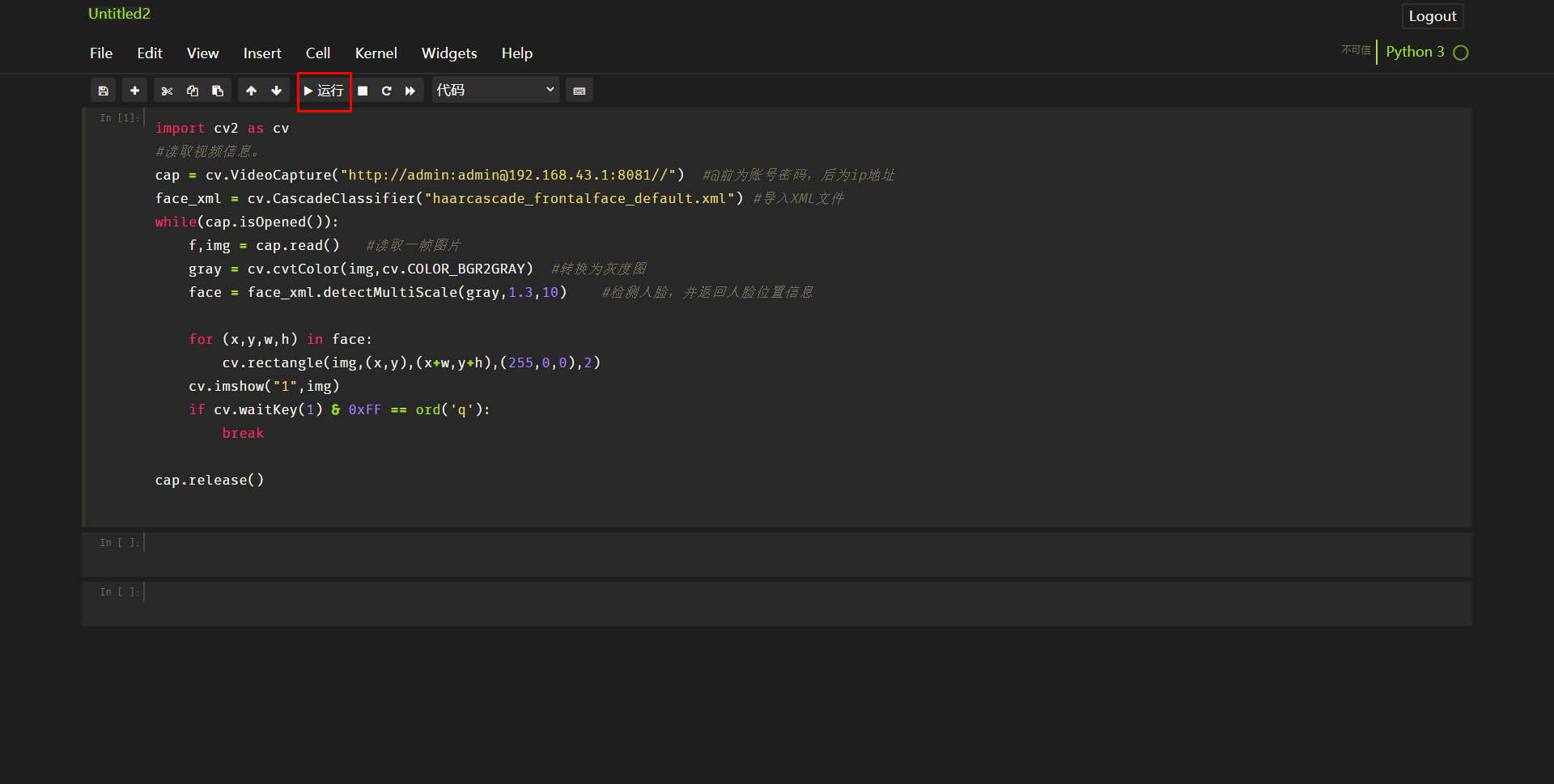Image resolution: width=1554 pixels, height=784 pixels.
Task: Open the Edit menu
Action: pyautogui.click(x=150, y=53)
